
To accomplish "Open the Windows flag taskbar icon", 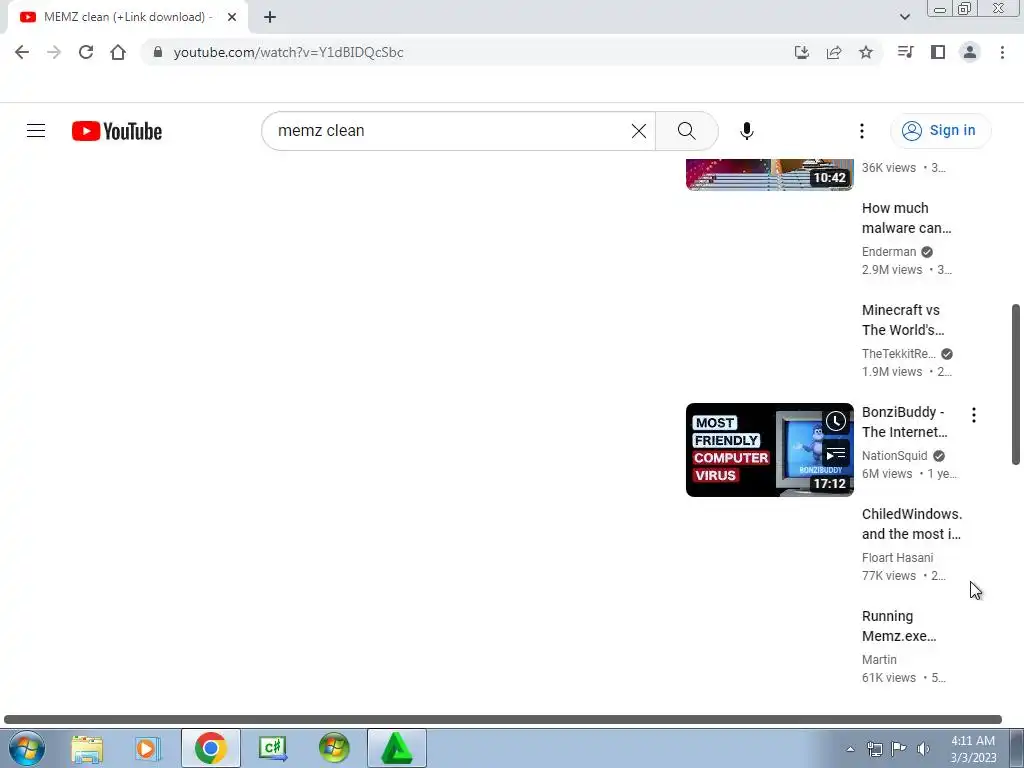I will (334, 748).
